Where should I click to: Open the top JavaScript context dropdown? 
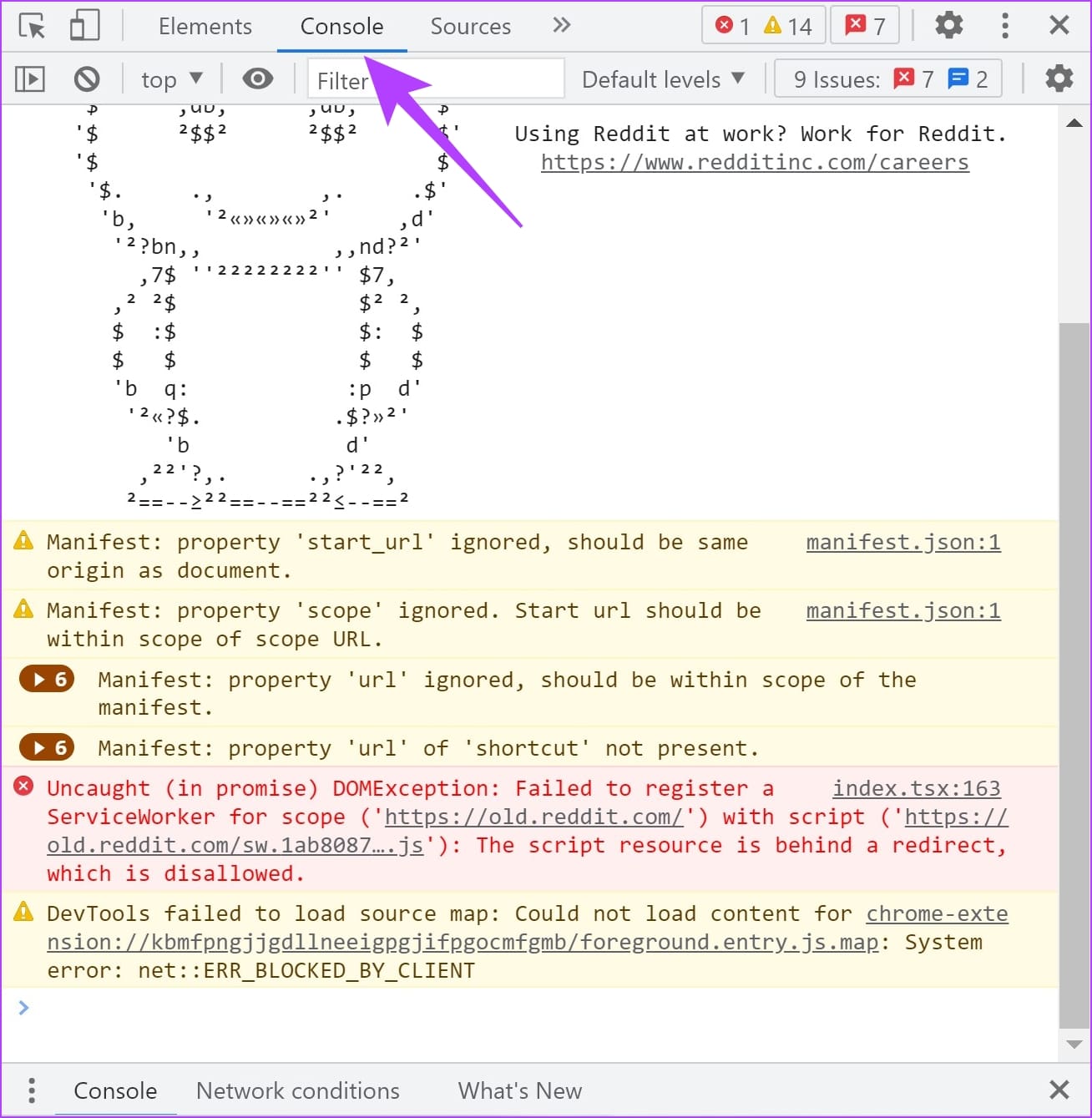tap(172, 79)
